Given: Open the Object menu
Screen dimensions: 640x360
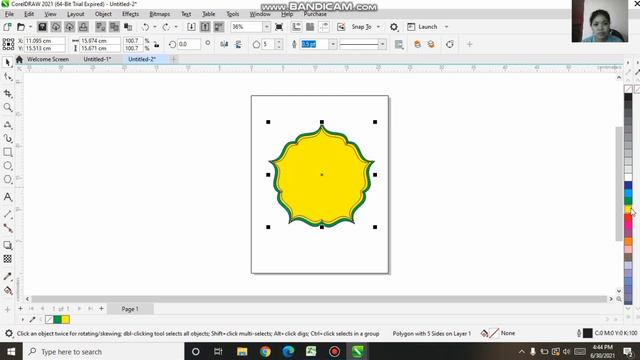Looking at the screenshot, I should coord(103,14).
